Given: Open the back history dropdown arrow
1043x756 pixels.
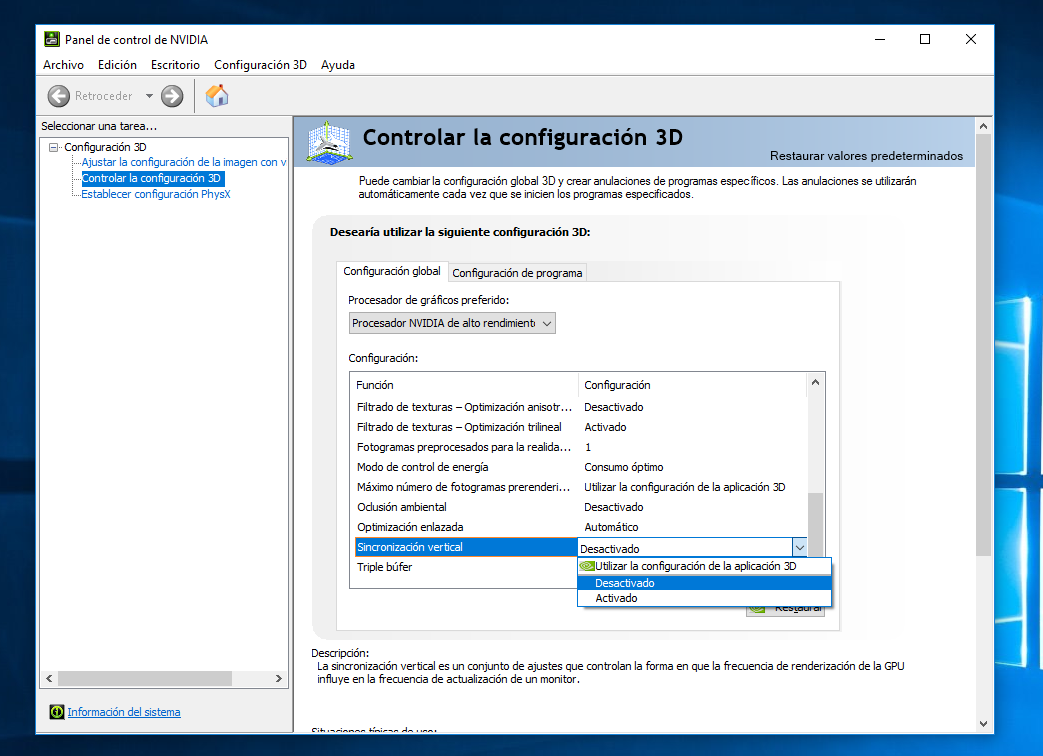Looking at the screenshot, I should (149, 96).
